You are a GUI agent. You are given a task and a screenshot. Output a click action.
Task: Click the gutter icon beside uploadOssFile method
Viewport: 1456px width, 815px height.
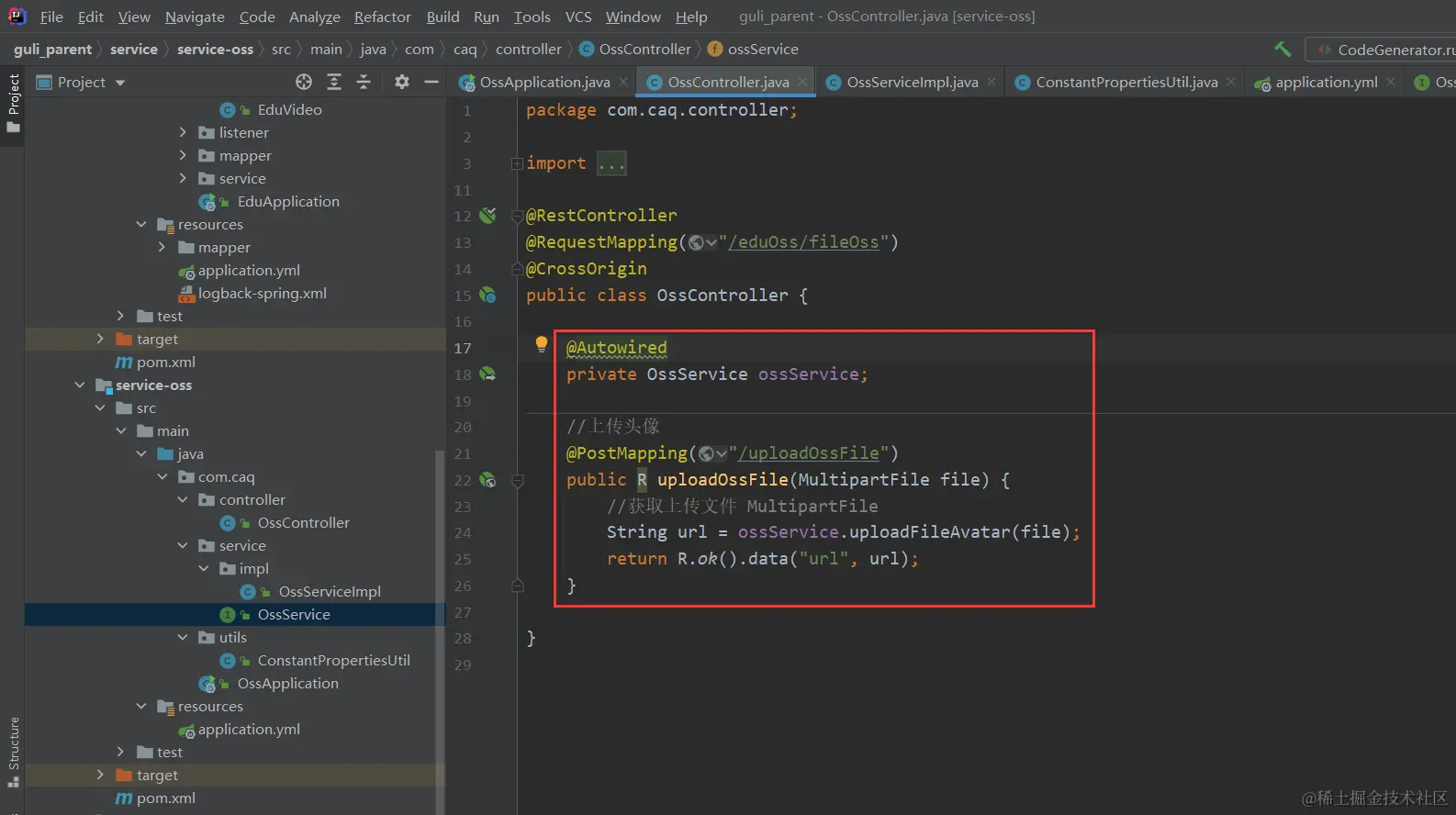(x=487, y=480)
